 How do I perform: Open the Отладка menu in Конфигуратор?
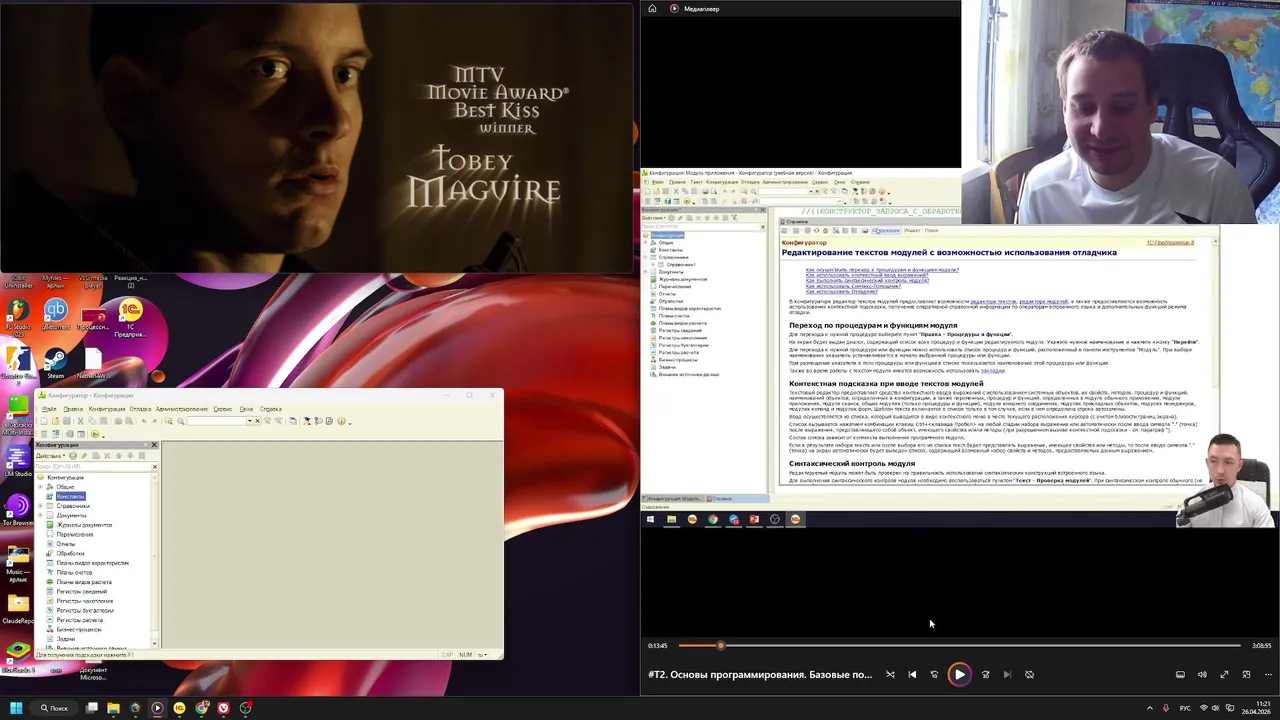140,409
